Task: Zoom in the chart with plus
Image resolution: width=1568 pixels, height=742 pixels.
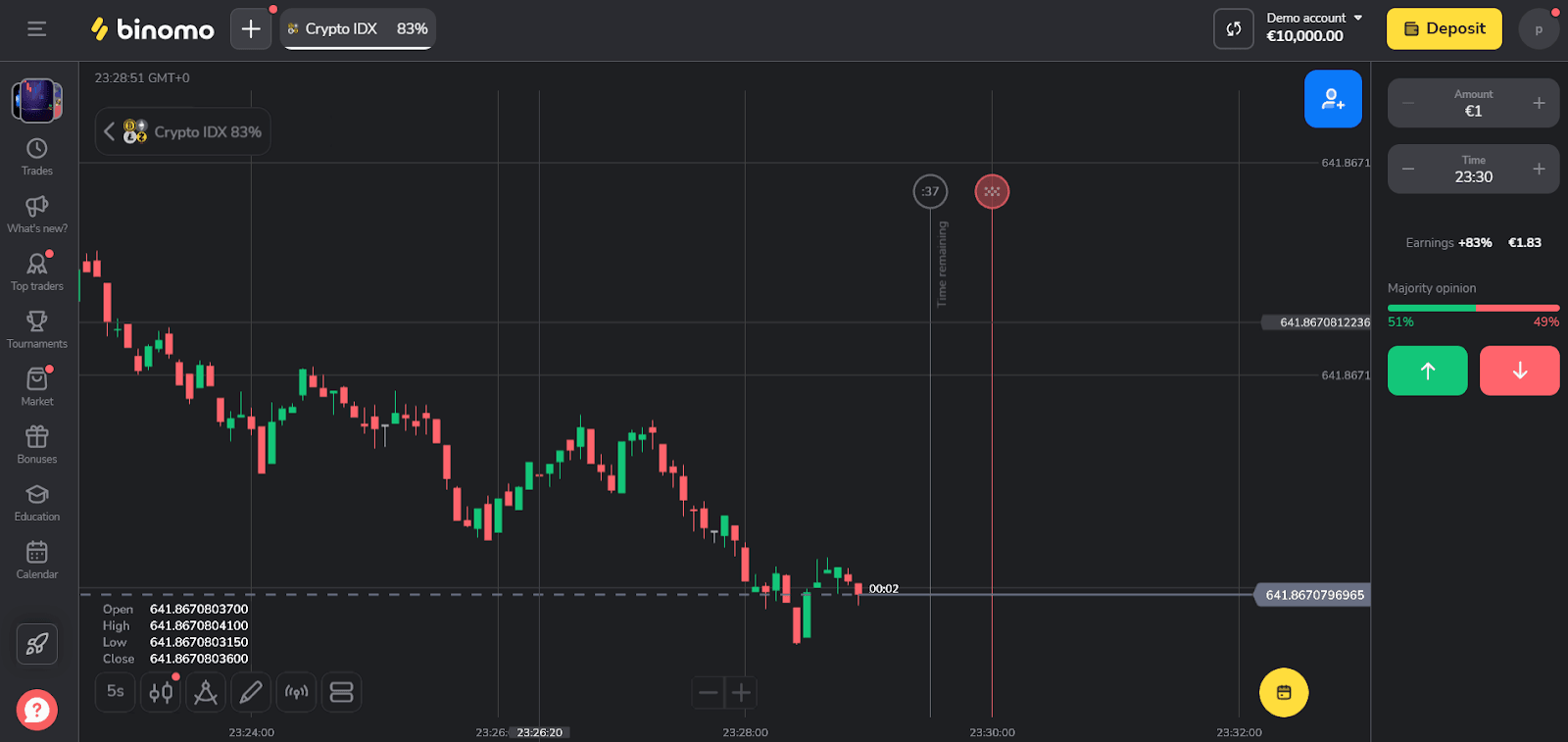Action: pos(742,693)
